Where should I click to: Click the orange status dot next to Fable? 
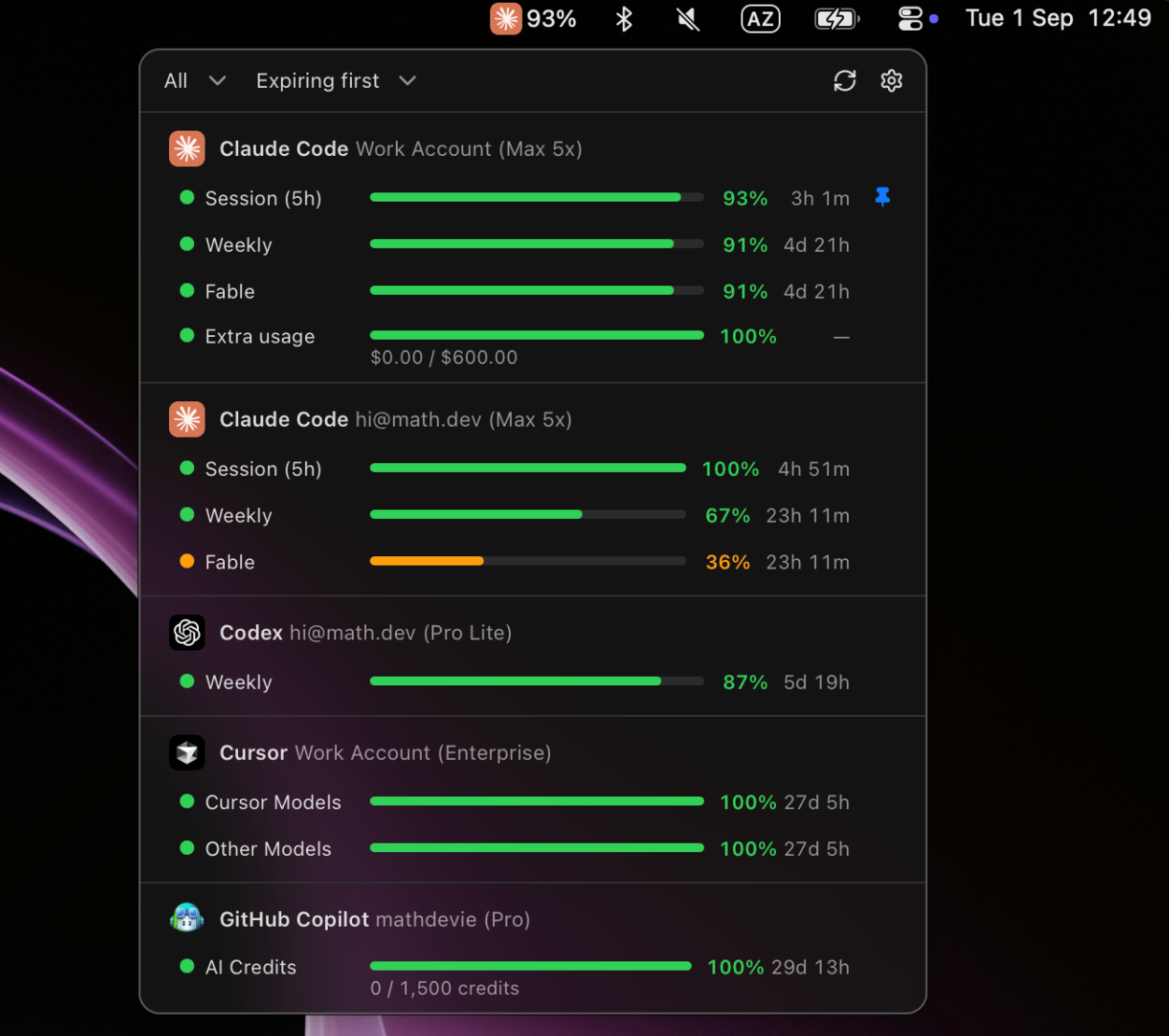click(187, 561)
